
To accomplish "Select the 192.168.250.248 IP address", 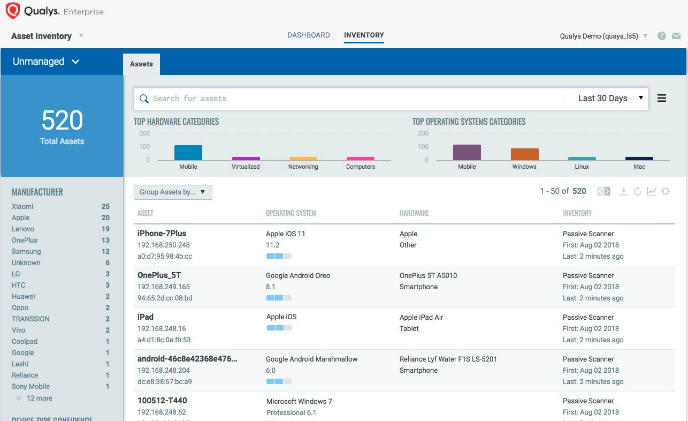I will pos(164,245).
